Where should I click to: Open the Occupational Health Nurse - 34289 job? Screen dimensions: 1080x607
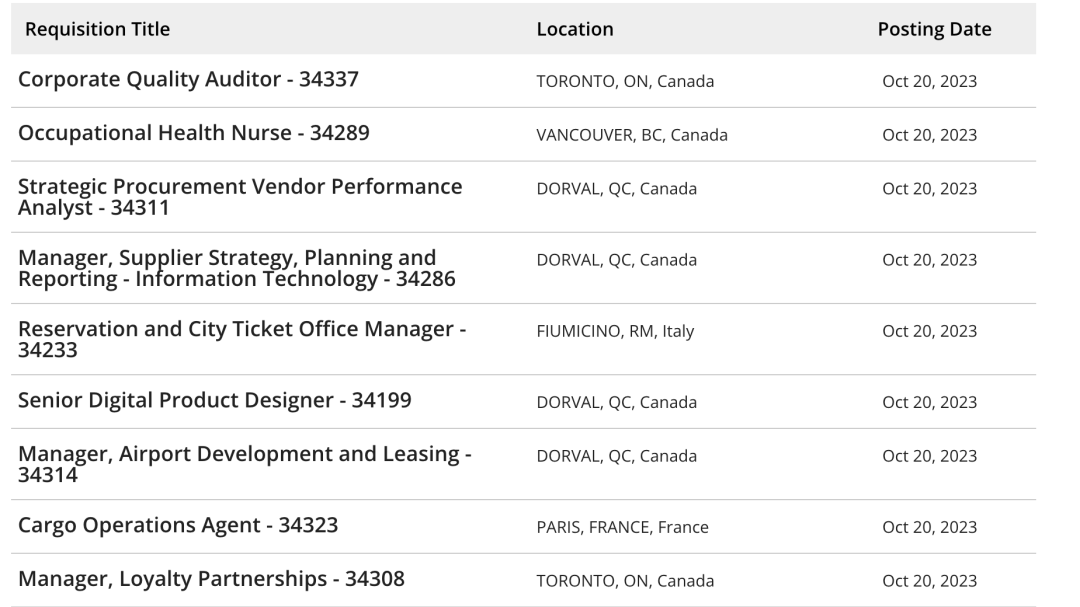194,133
